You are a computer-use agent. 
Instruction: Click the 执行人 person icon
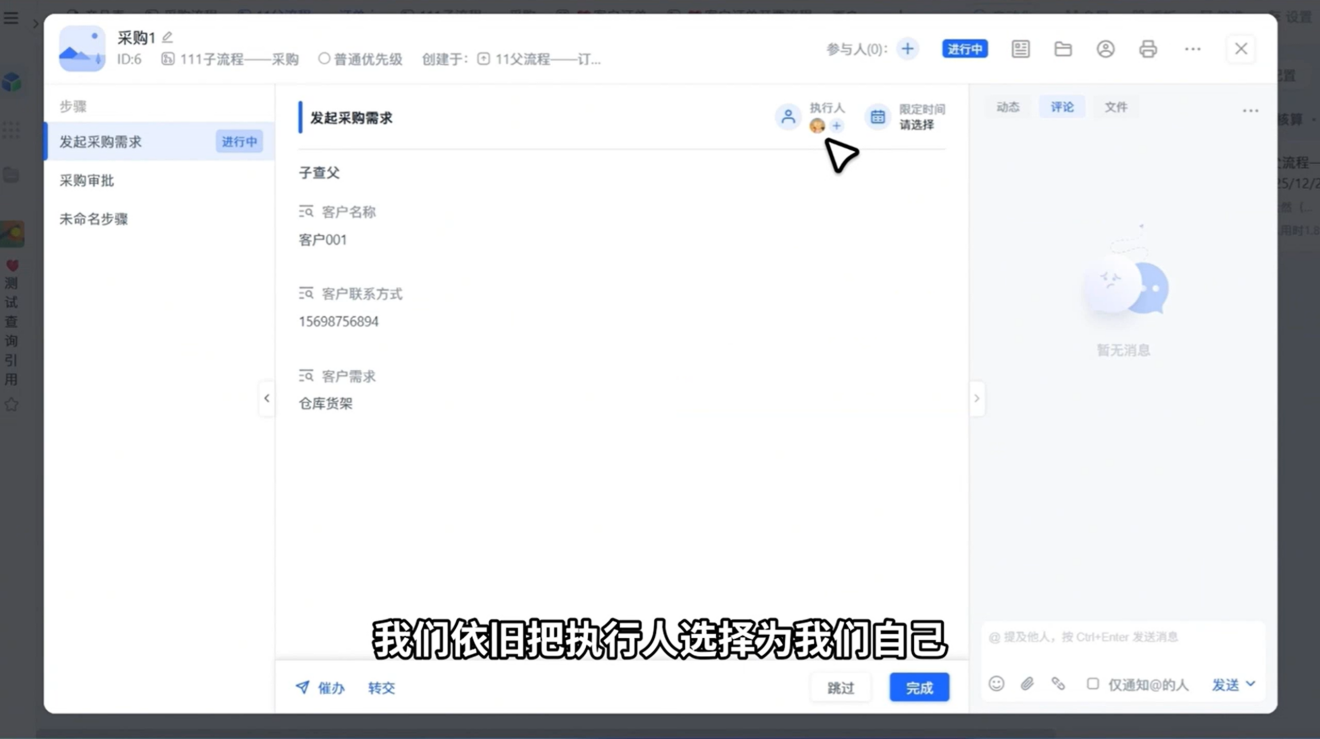[x=788, y=117]
